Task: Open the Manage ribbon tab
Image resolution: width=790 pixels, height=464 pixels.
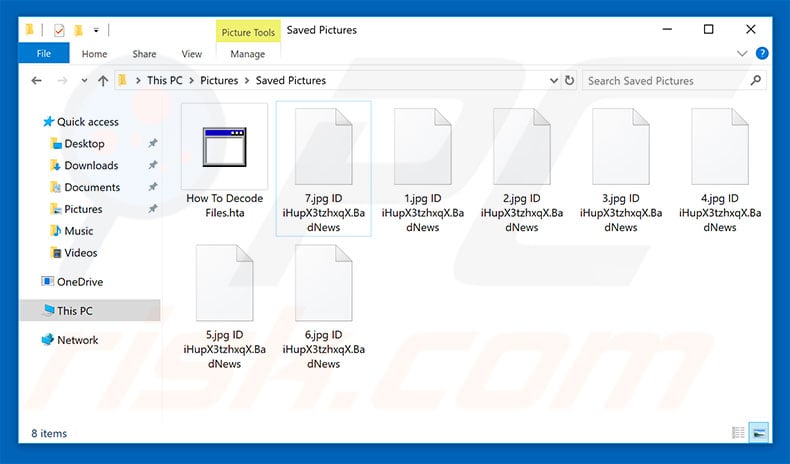Action: pos(247,54)
